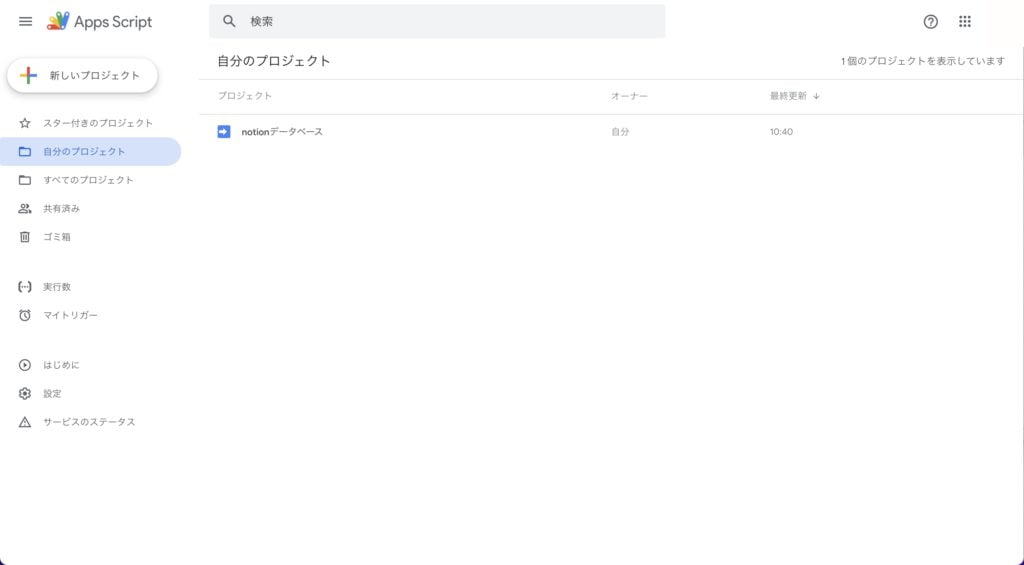Go to すべてのプロジェクト
The image size is (1024, 565).
[88, 180]
